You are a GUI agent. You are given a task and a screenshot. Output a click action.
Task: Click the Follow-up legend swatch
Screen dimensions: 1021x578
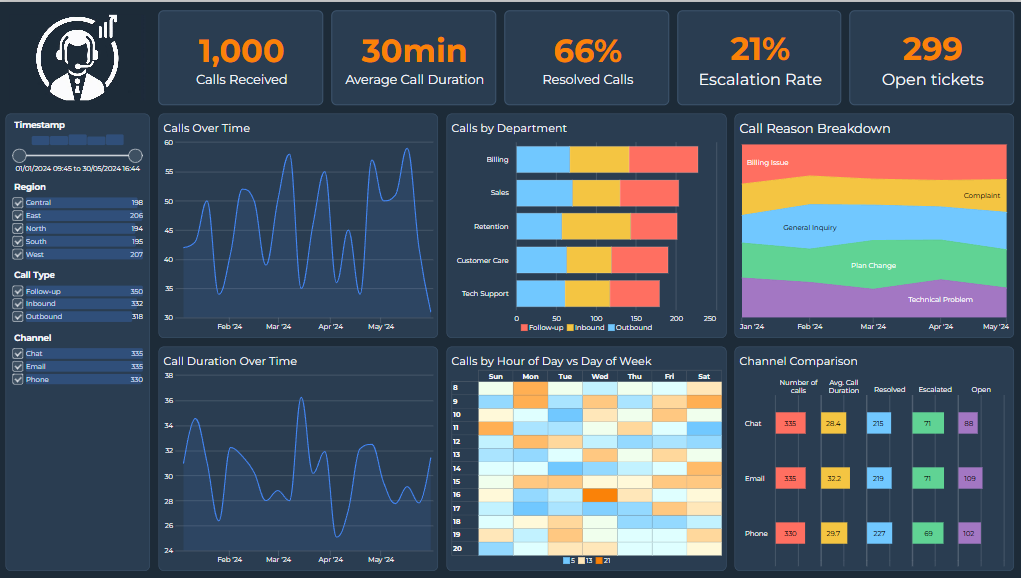[524, 328]
